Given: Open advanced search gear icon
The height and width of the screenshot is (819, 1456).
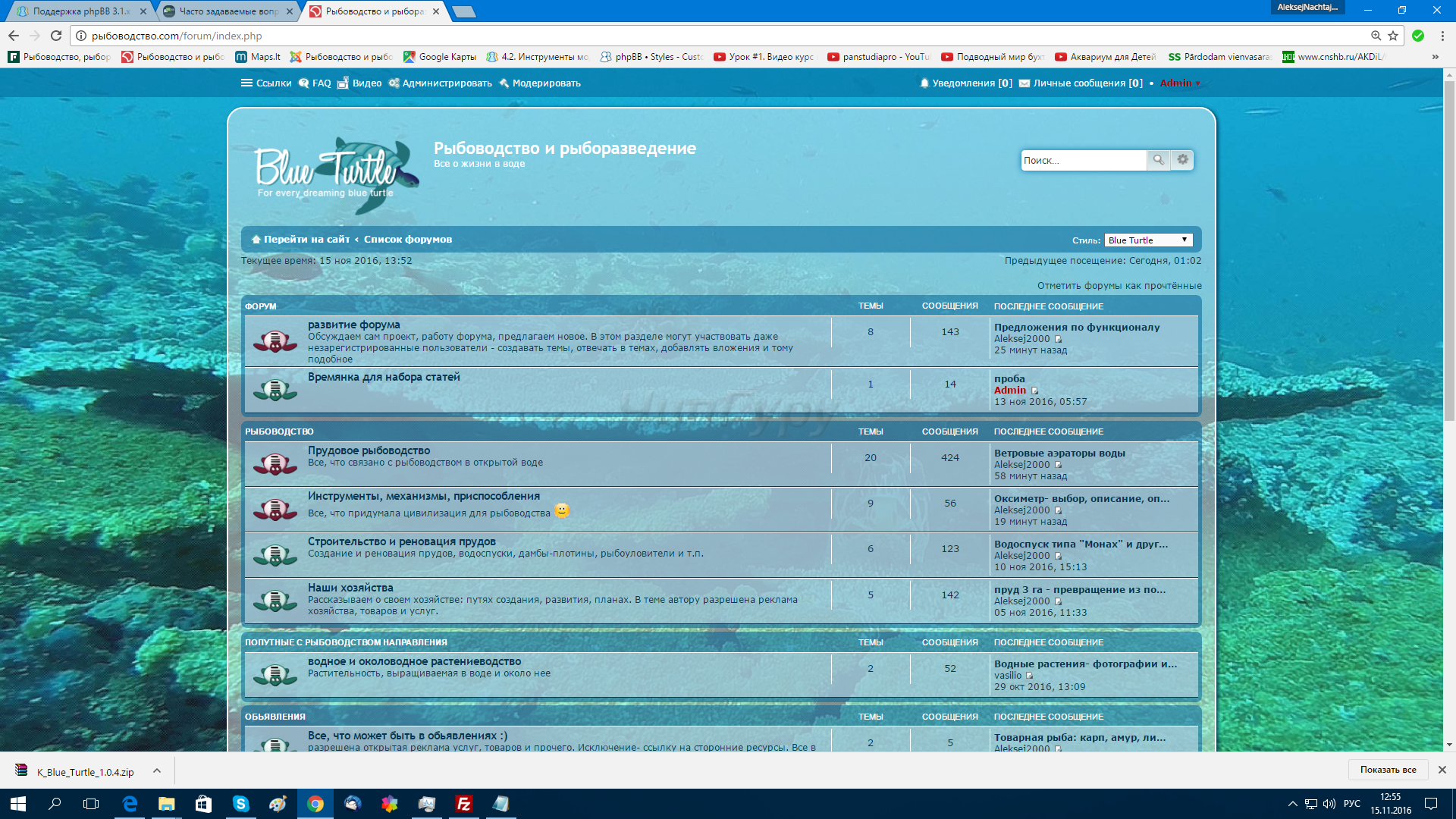Looking at the screenshot, I should coord(1182,160).
